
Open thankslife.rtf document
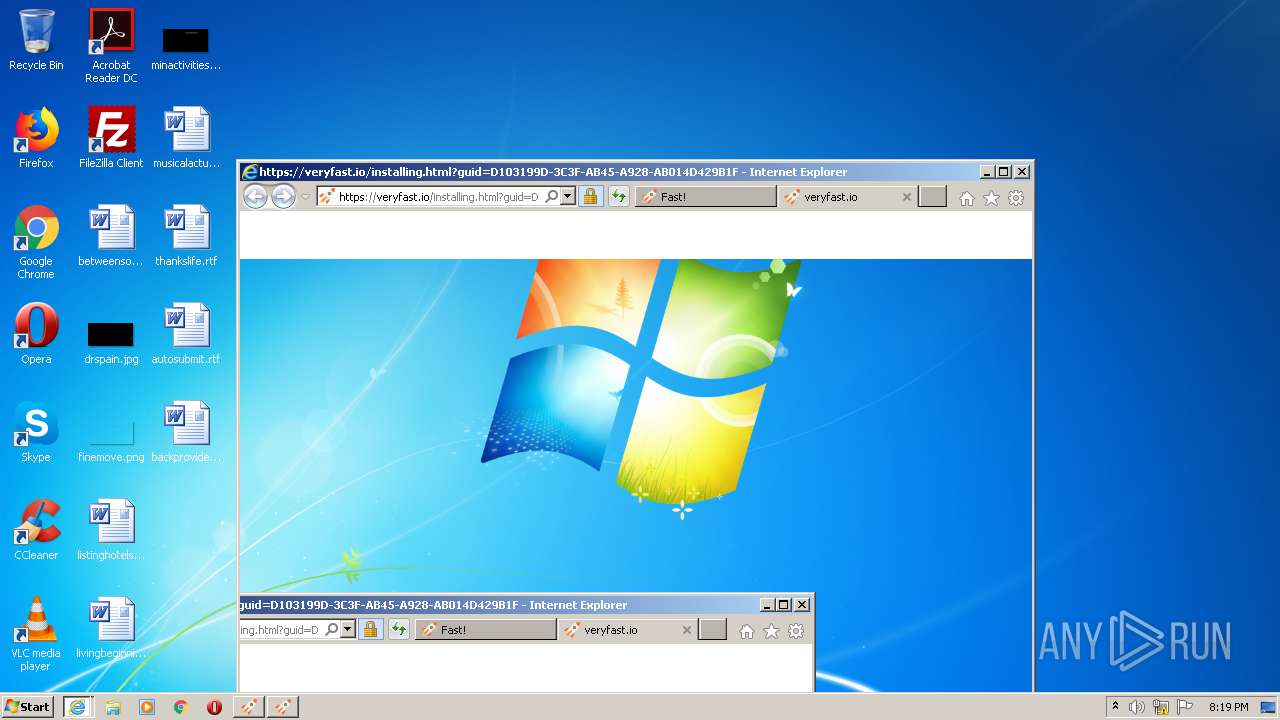[x=186, y=236]
